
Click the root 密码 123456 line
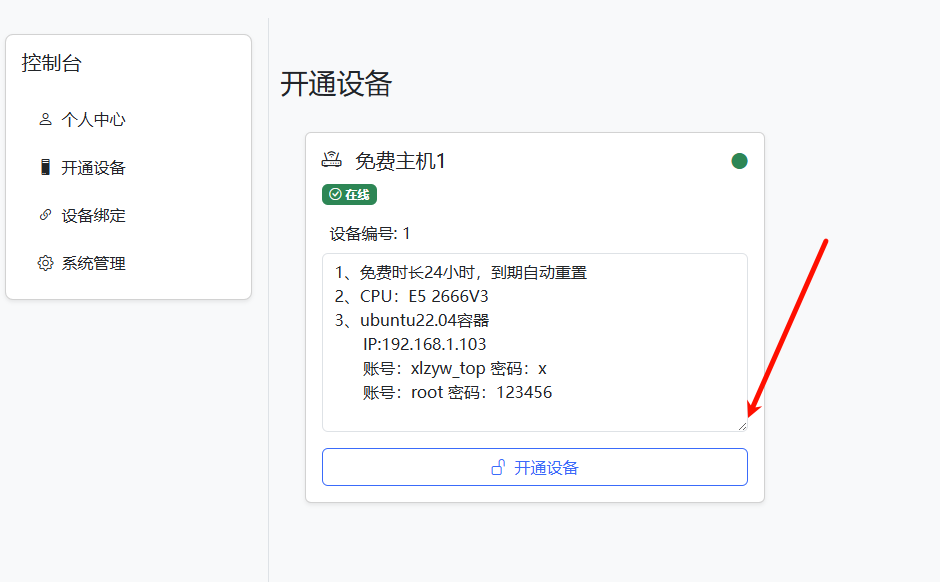point(457,393)
